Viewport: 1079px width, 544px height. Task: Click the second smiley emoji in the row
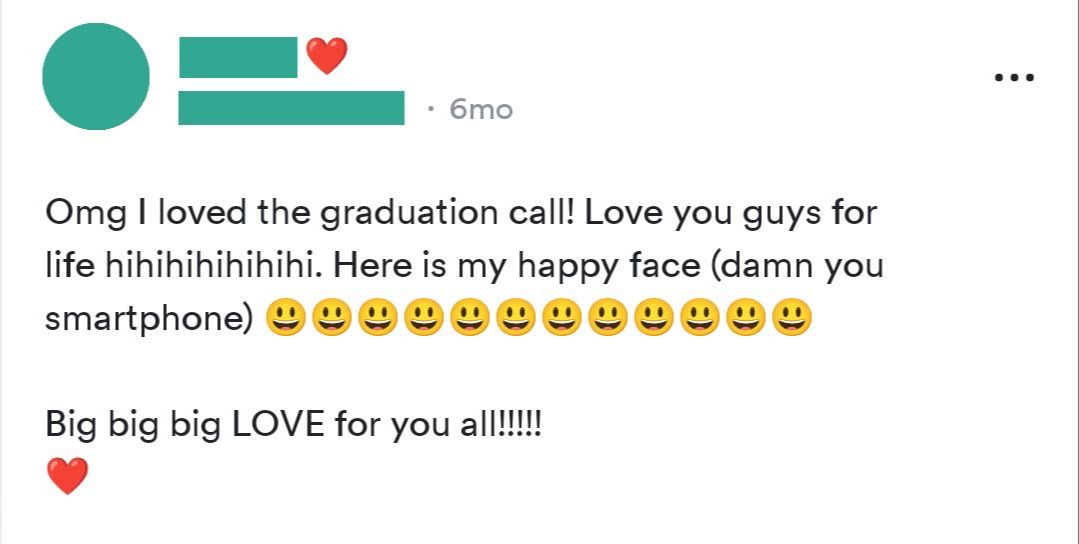tap(331, 320)
